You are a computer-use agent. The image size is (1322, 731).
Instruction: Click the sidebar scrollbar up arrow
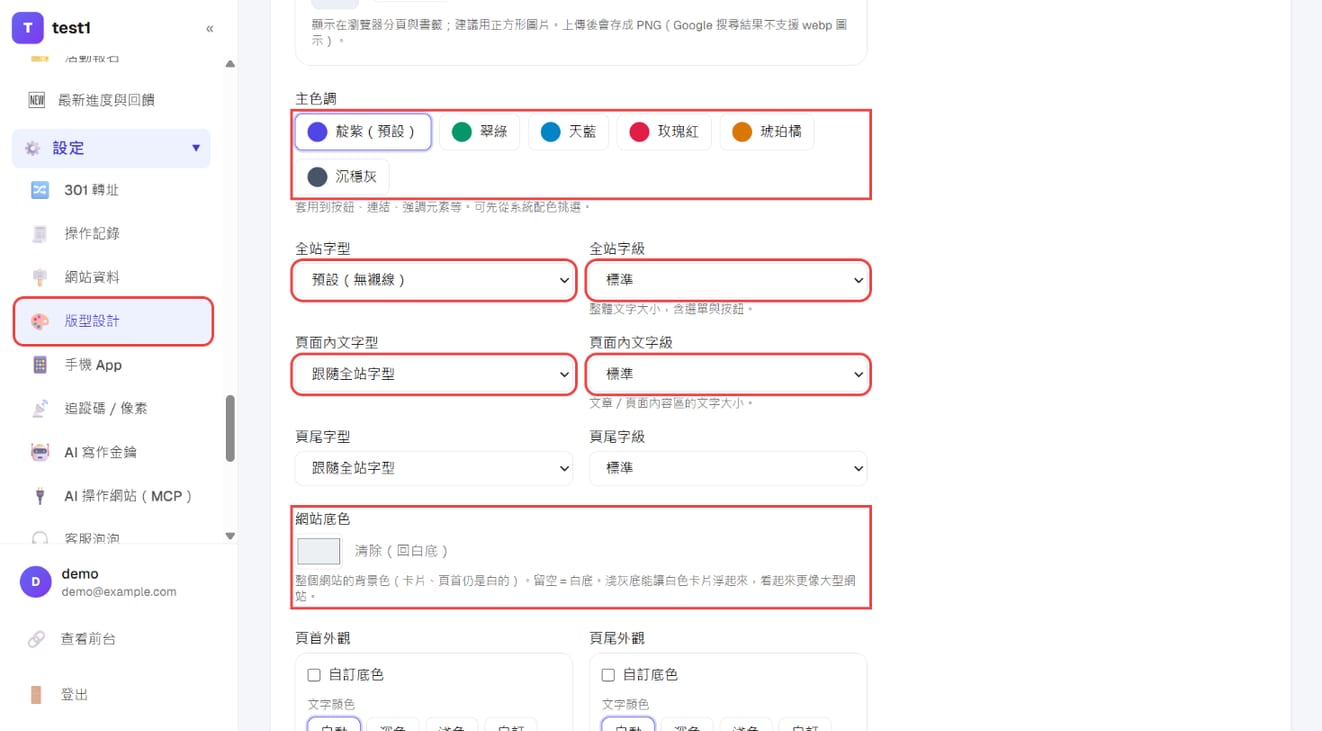click(230, 64)
